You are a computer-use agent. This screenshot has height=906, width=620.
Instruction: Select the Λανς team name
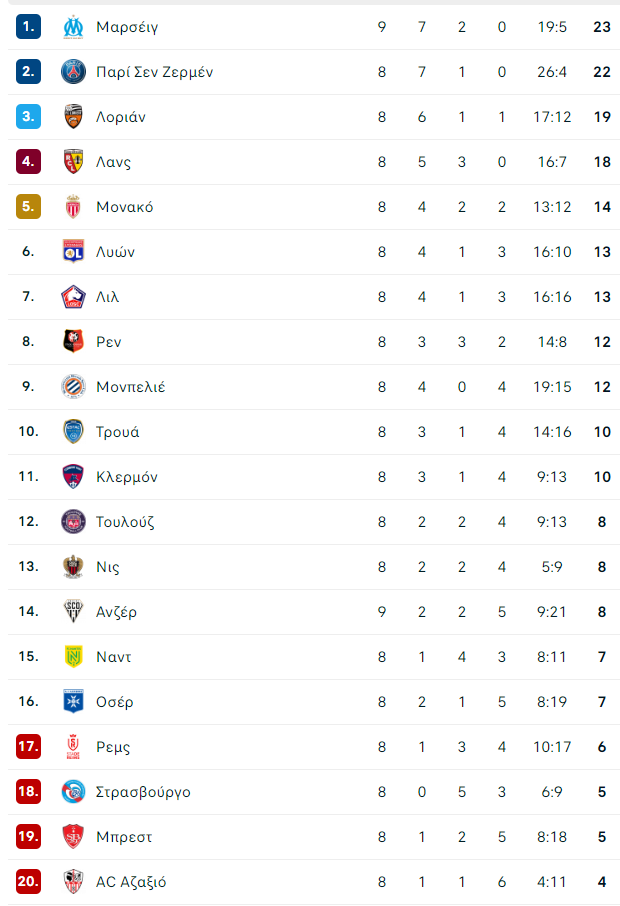click(113, 161)
